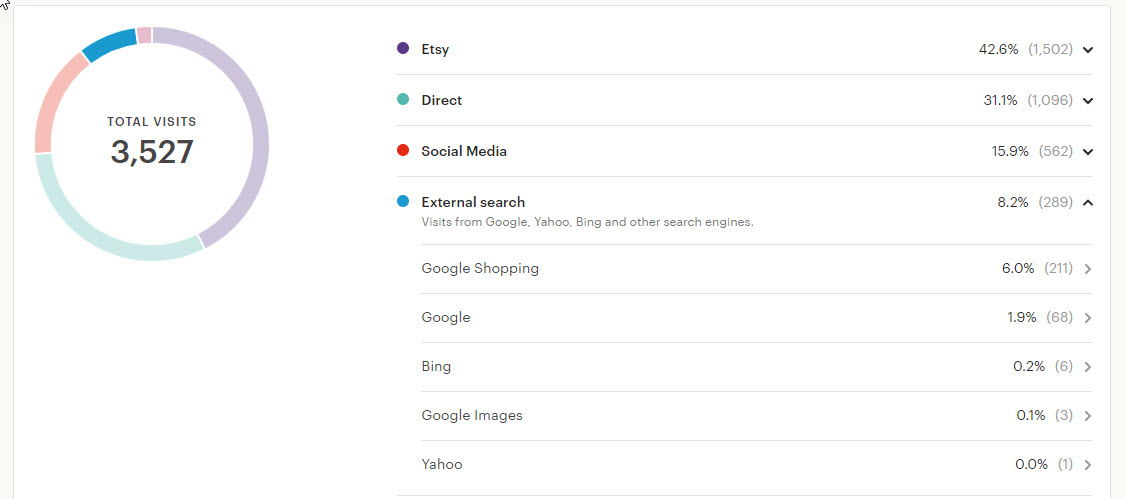Collapse the External search section
The width and height of the screenshot is (1126, 499).
[x=1088, y=203]
